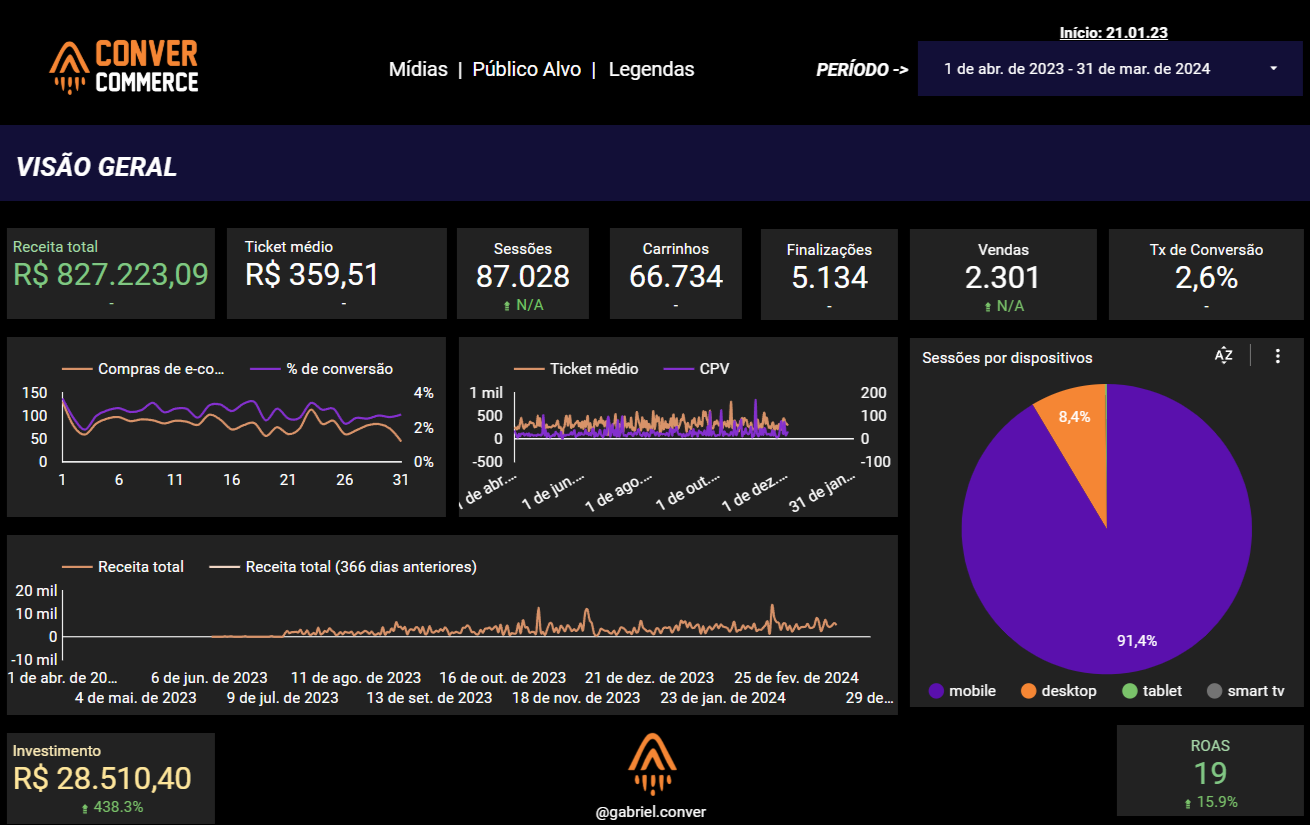
Task: Click the green arrow under Sessões value
Action: (507, 306)
